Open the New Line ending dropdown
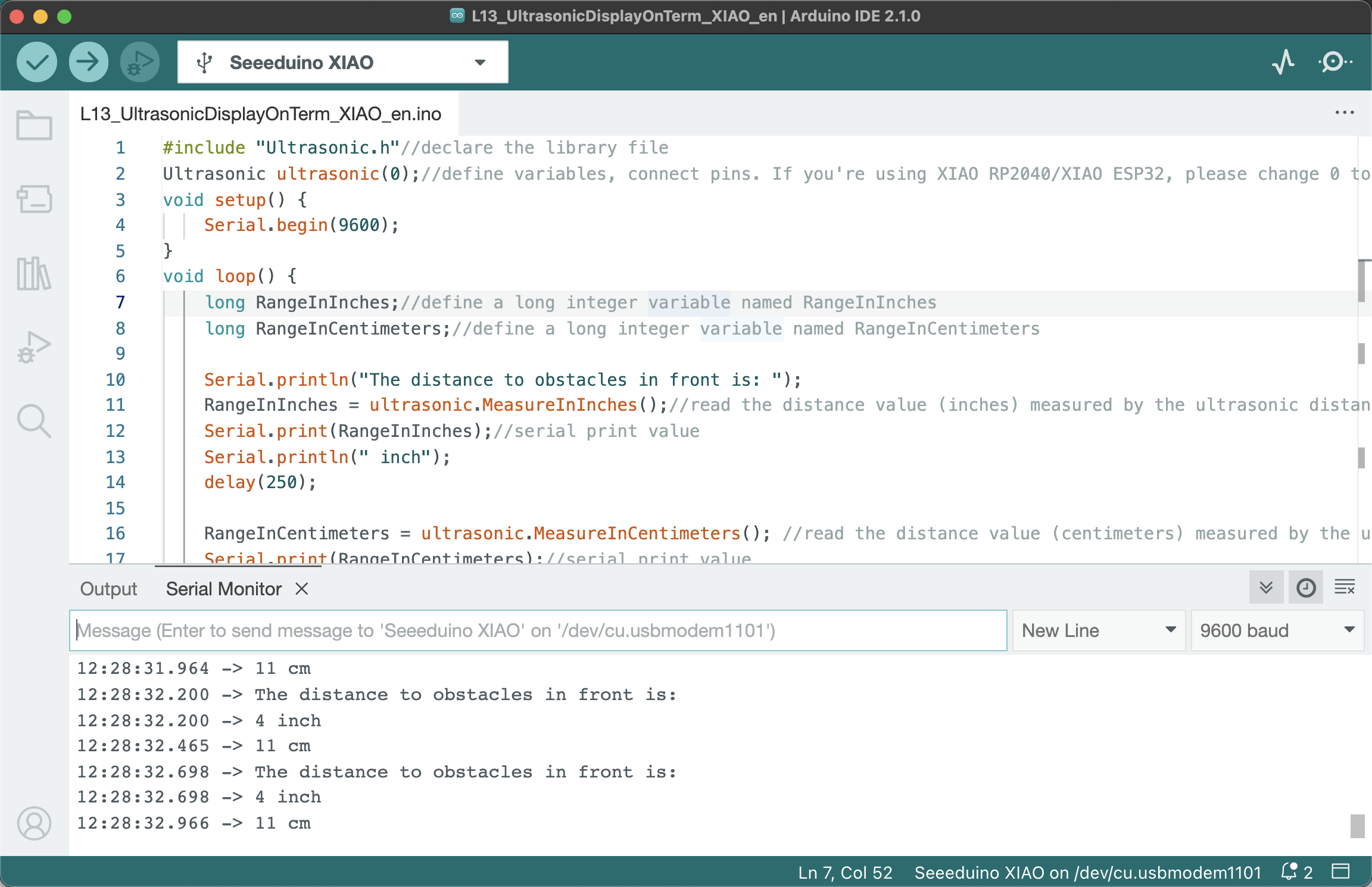1372x887 pixels. [x=1099, y=630]
